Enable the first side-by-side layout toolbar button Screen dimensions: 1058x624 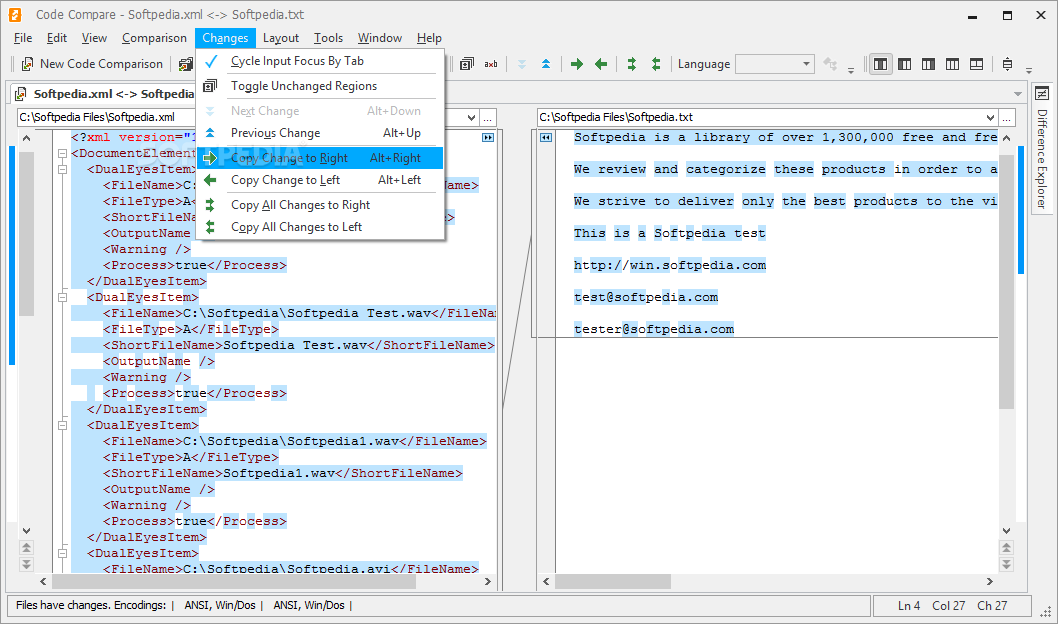tap(880, 64)
